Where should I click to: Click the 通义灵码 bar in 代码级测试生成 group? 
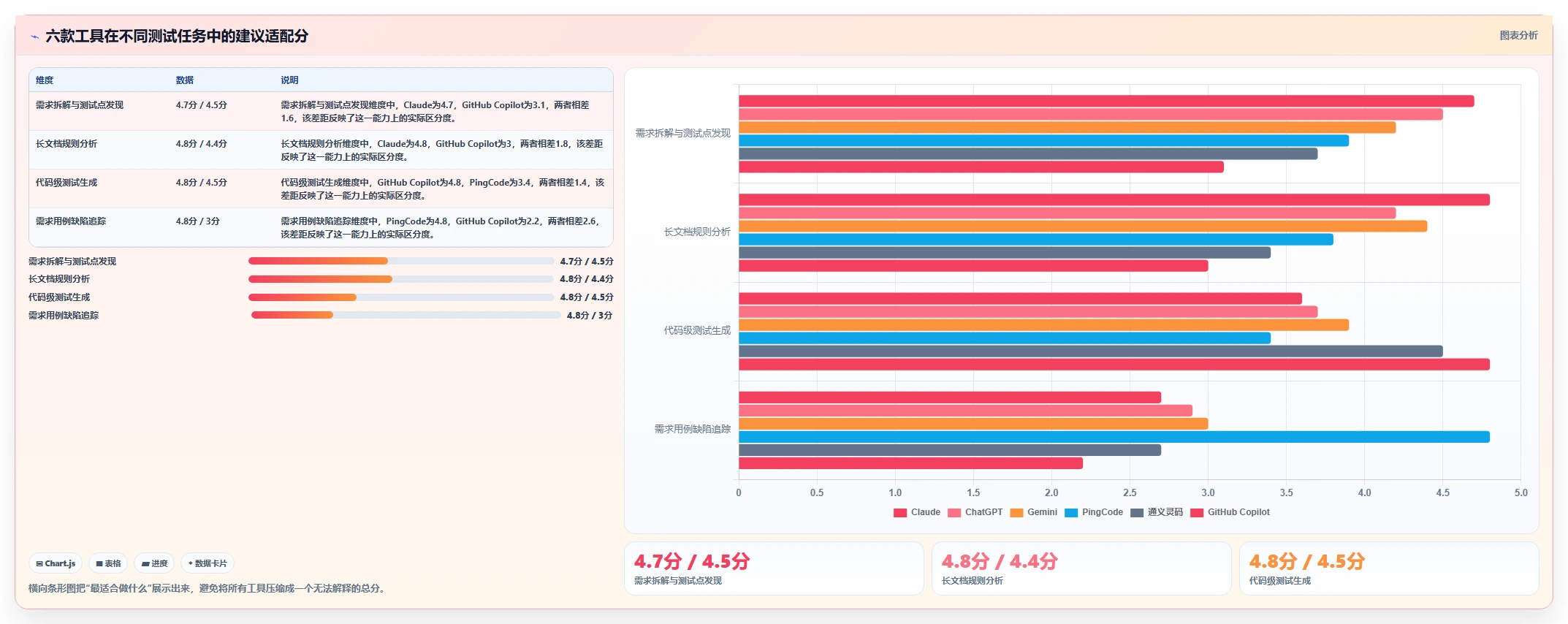[x=1091, y=351]
